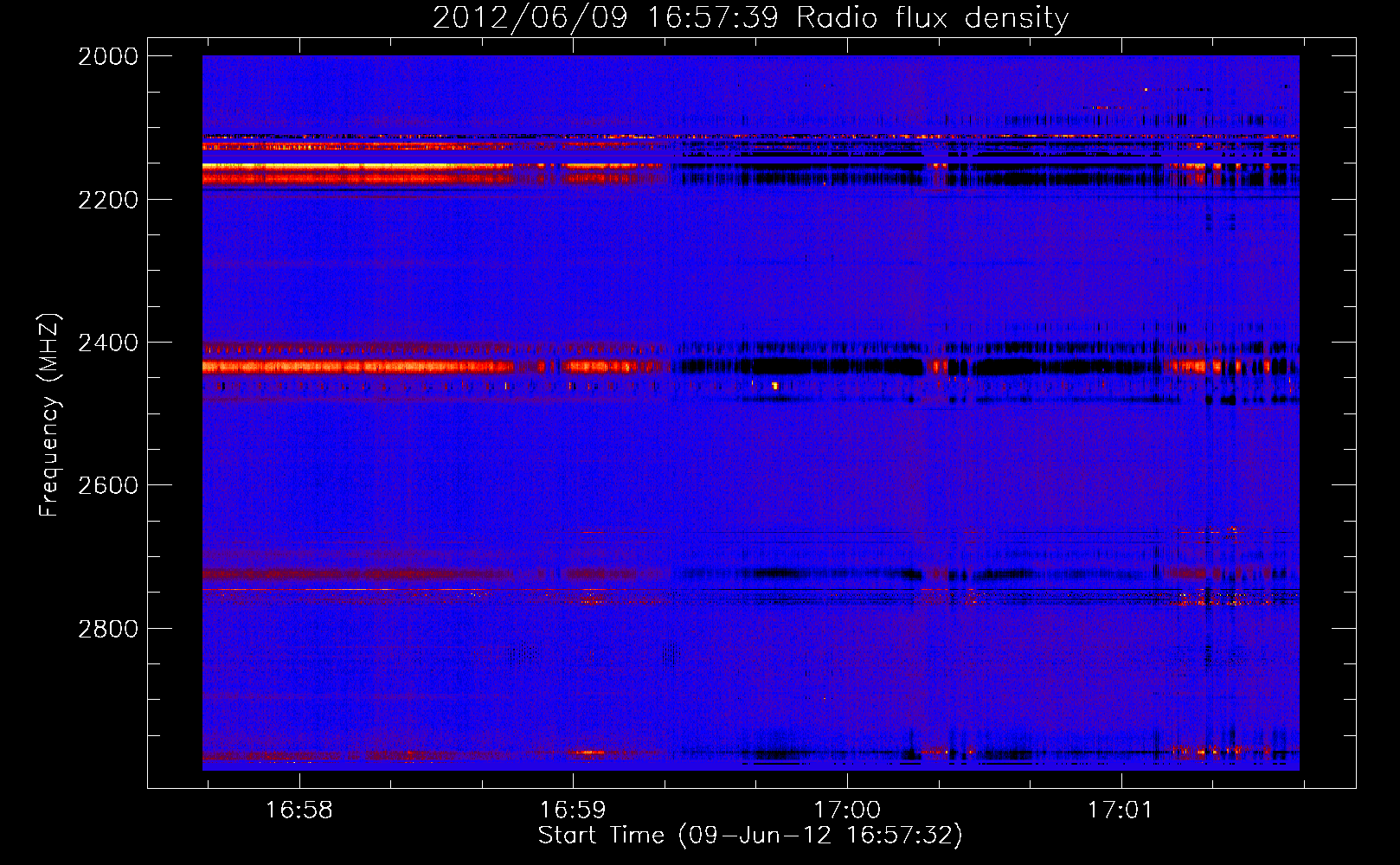Click the 2400 frequency tick label
1400x865 pixels.
[x=108, y=343]
